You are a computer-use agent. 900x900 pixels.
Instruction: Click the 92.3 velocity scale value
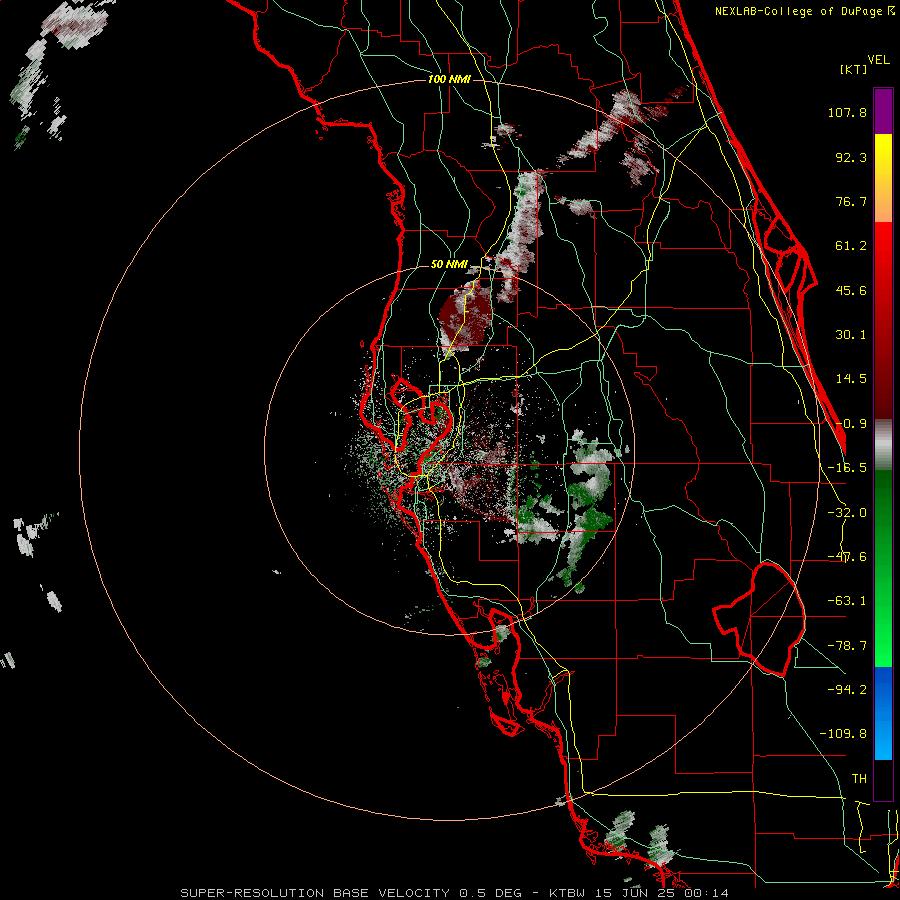pos(851,157)
